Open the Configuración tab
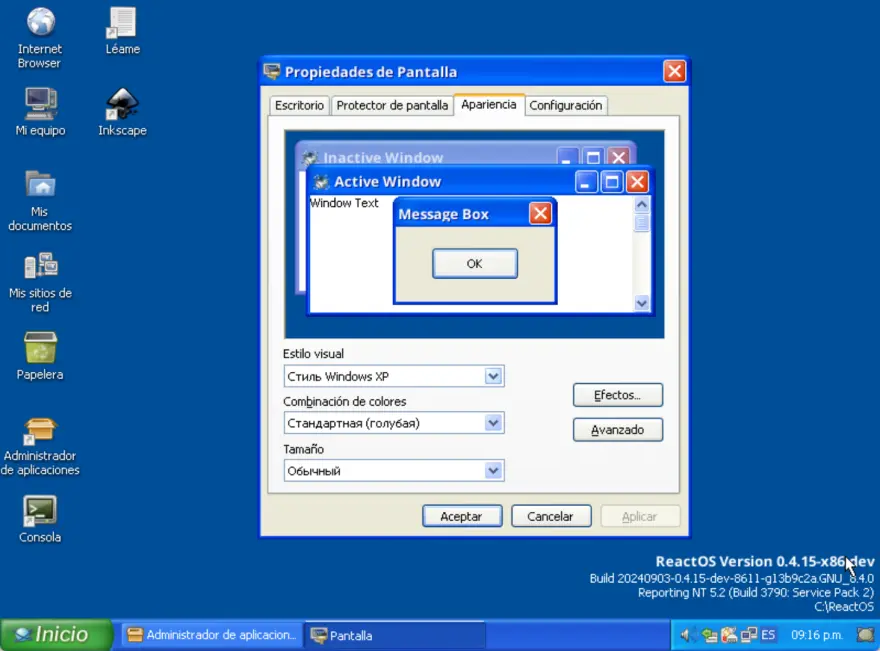880x651 pixels. point(566,106)
